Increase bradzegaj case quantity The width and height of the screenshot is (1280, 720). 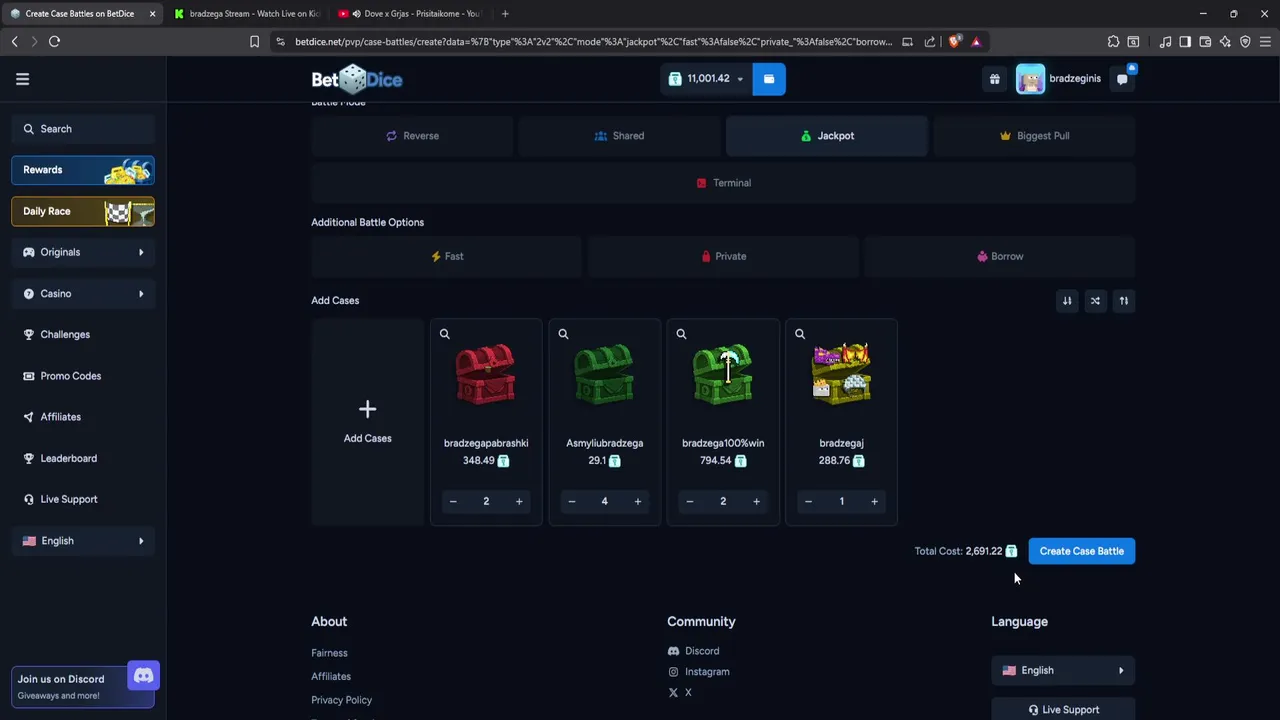pos(874,501)
